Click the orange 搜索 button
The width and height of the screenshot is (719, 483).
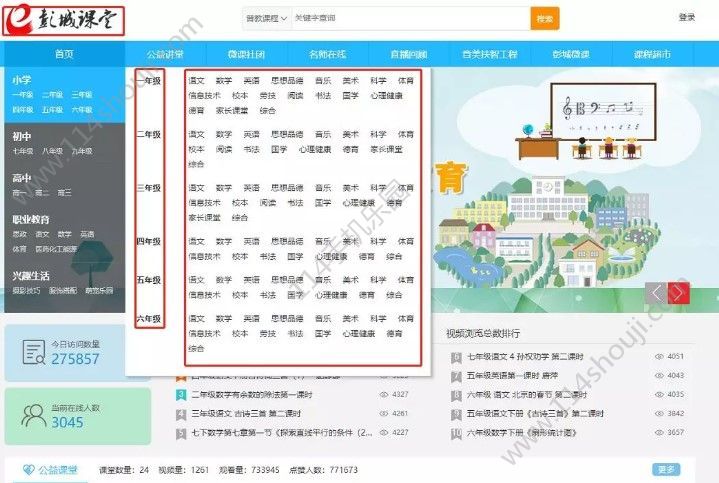click(x=545, y=18)
